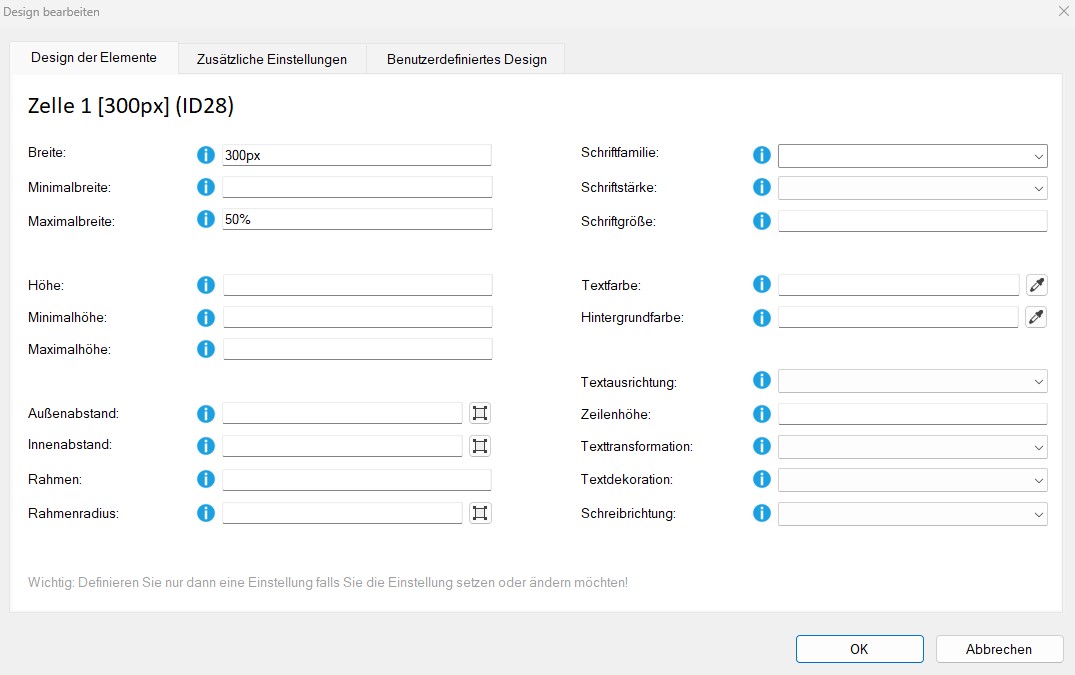Image resolution: width=1075 pixels, height=675 pixels.
Task: Expand the Schriftfamilie dropdown
Action: [912, 156]
